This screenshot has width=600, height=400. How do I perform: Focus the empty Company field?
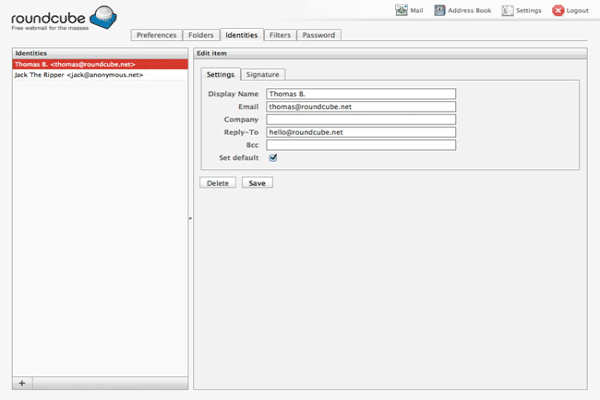360,119
